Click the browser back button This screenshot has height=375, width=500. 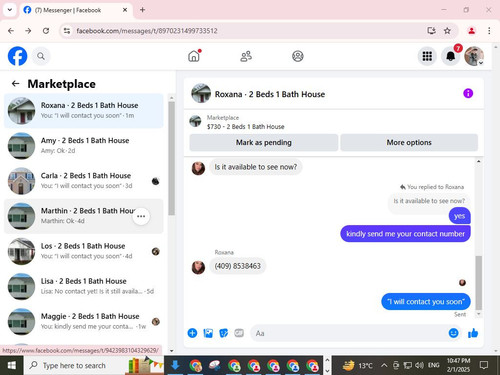click(11, 31)
